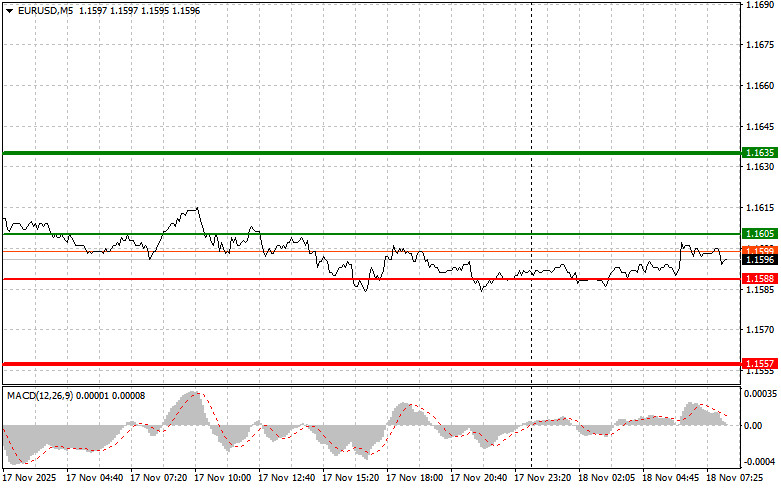Click the 1.1615 price scale value
781x489 pixels.
760,208
